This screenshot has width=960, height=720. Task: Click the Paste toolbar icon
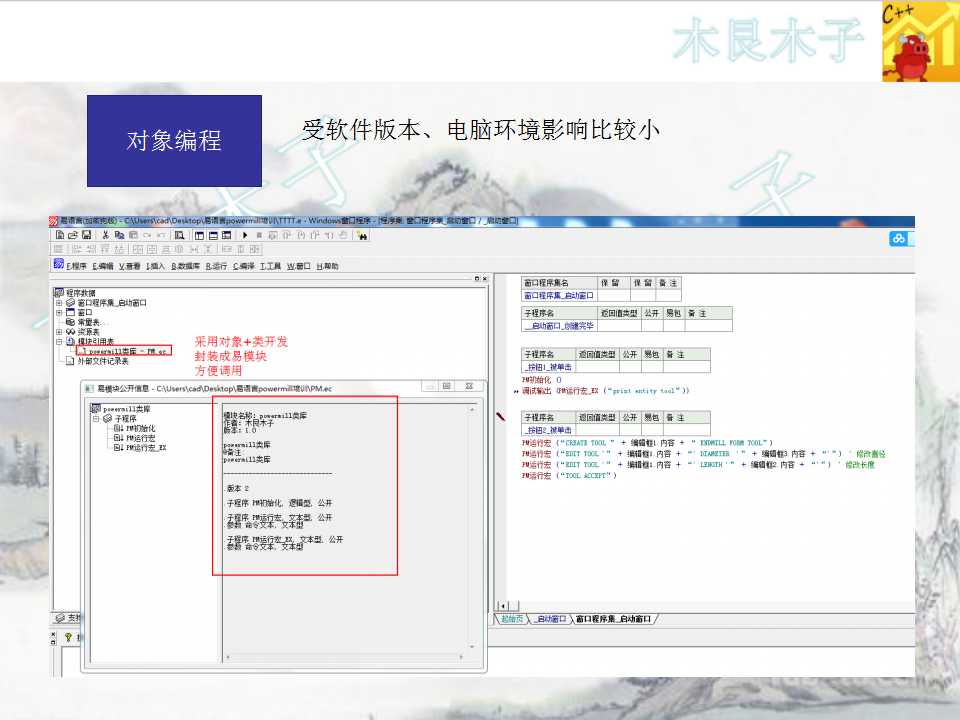point(133,235)
